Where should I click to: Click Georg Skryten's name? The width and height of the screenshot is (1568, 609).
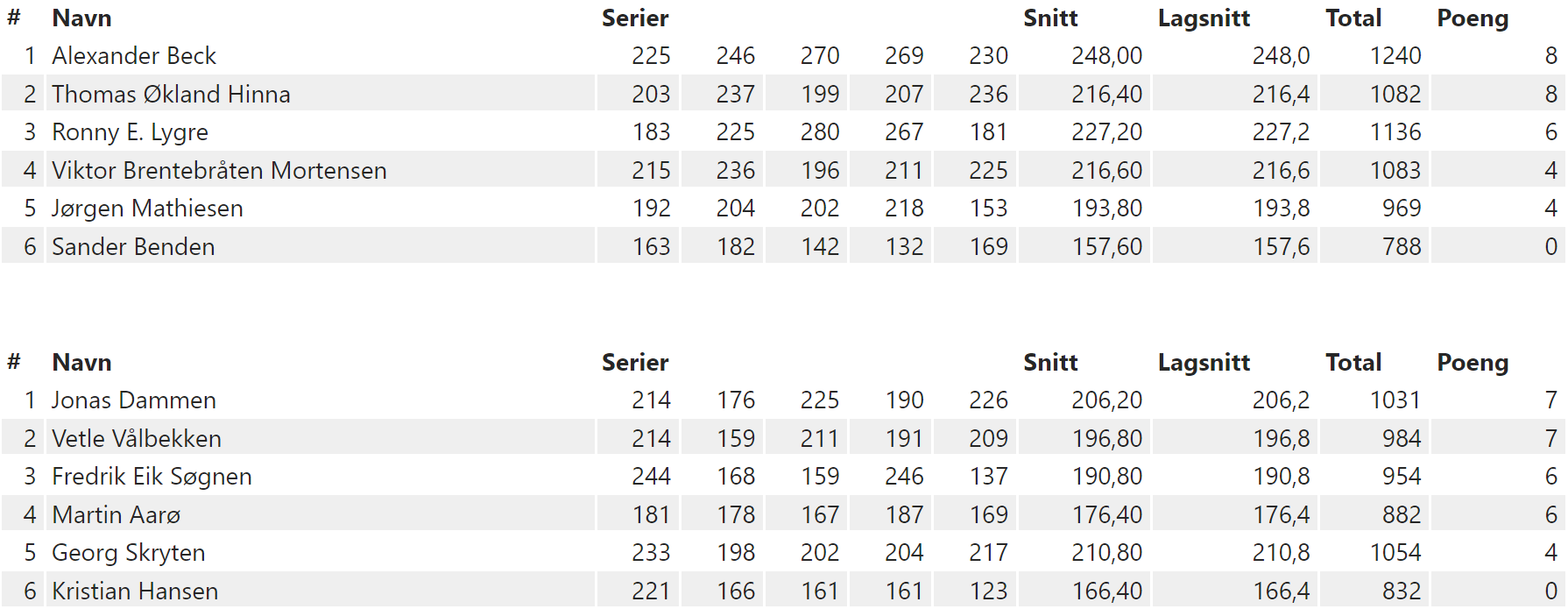pyautogui.click(x=129, y=553)
